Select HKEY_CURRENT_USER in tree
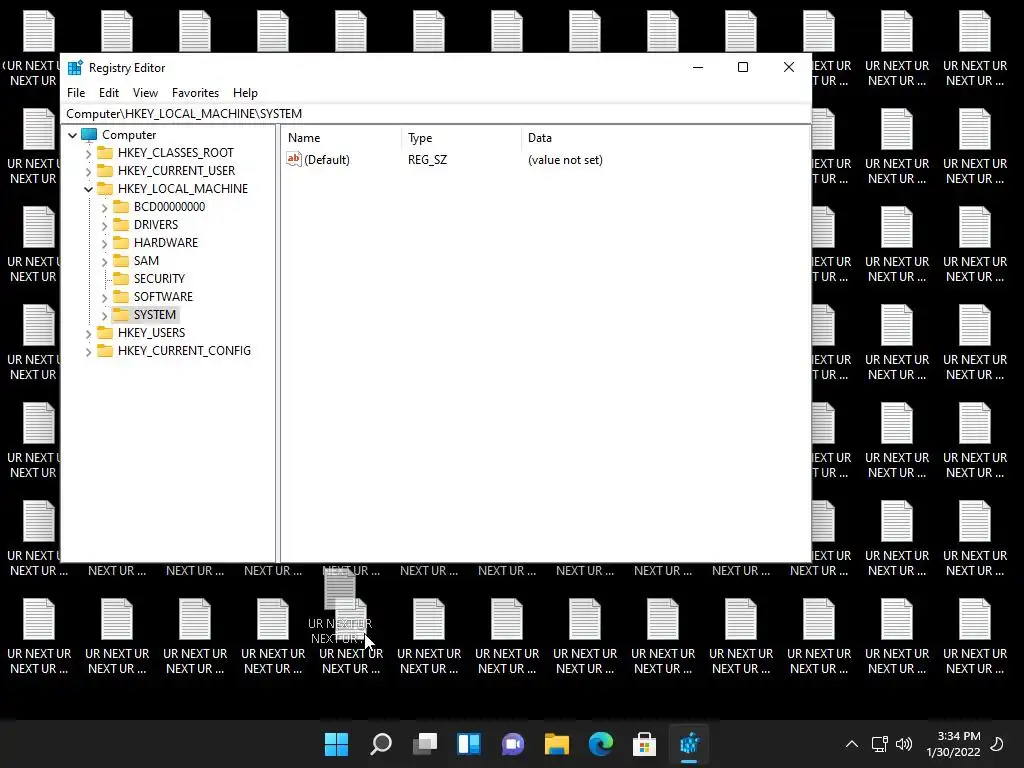1024x768 pixels. (x=176, y=170)
